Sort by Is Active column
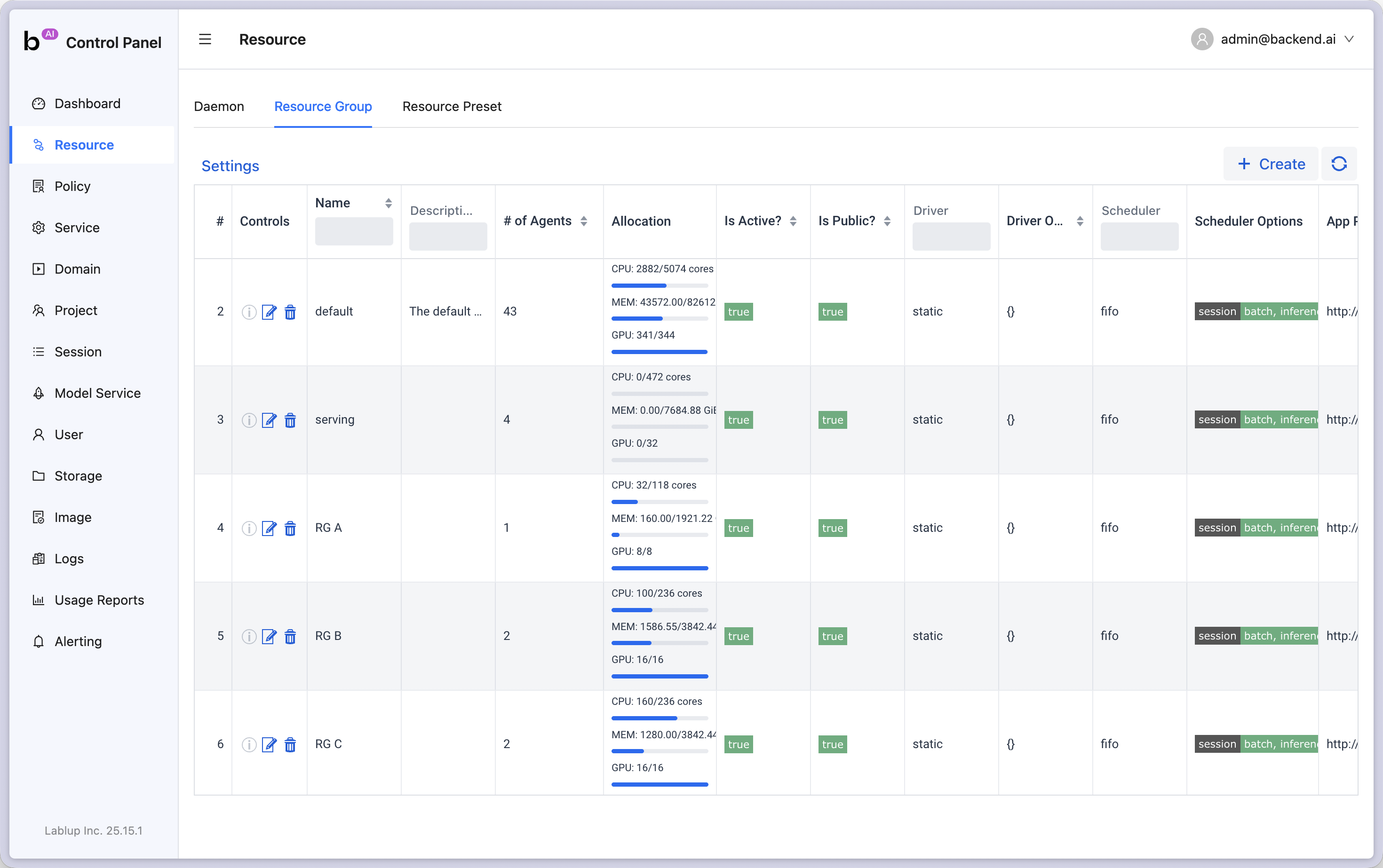The height and width of the screenshot is (868, 1383). 793,221
